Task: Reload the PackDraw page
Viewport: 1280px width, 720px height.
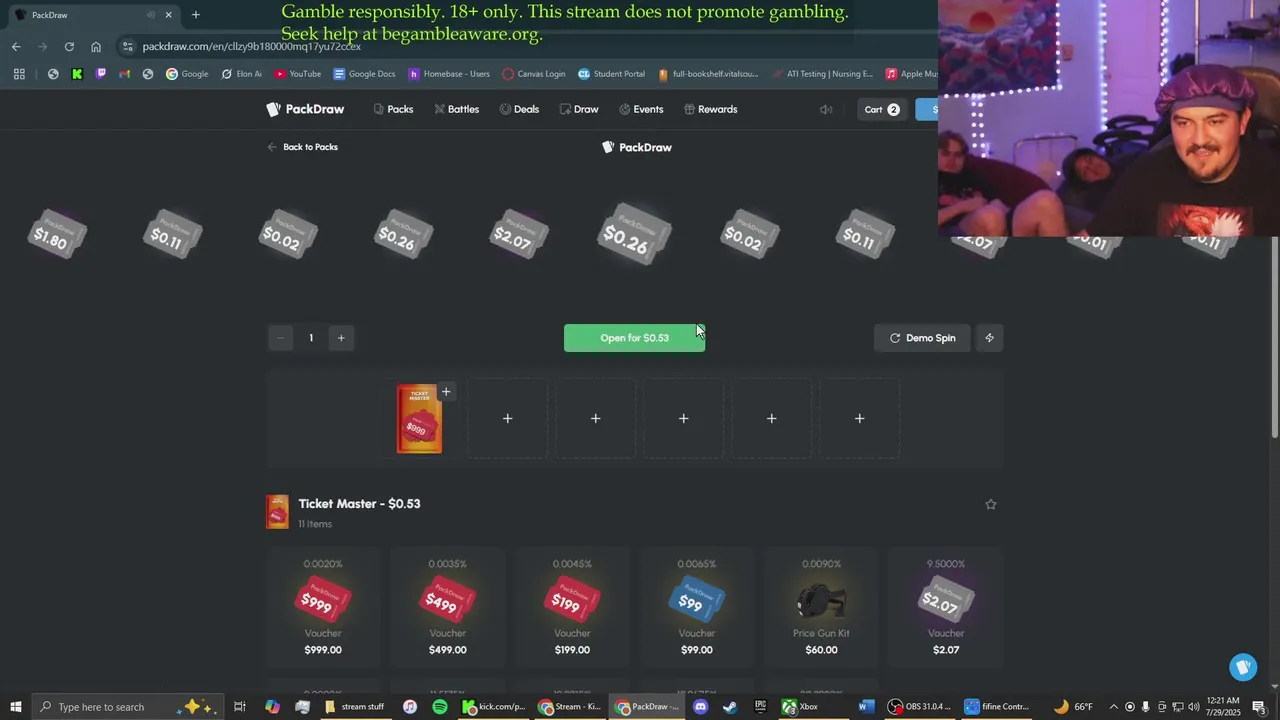Action: [x=69, y=46]
